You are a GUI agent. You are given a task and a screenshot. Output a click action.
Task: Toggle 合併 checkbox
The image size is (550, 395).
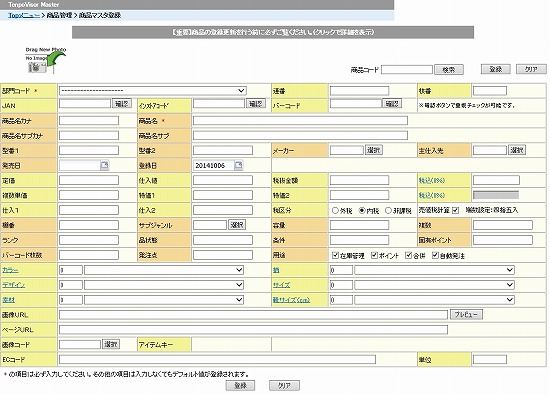tap(408, 255)
